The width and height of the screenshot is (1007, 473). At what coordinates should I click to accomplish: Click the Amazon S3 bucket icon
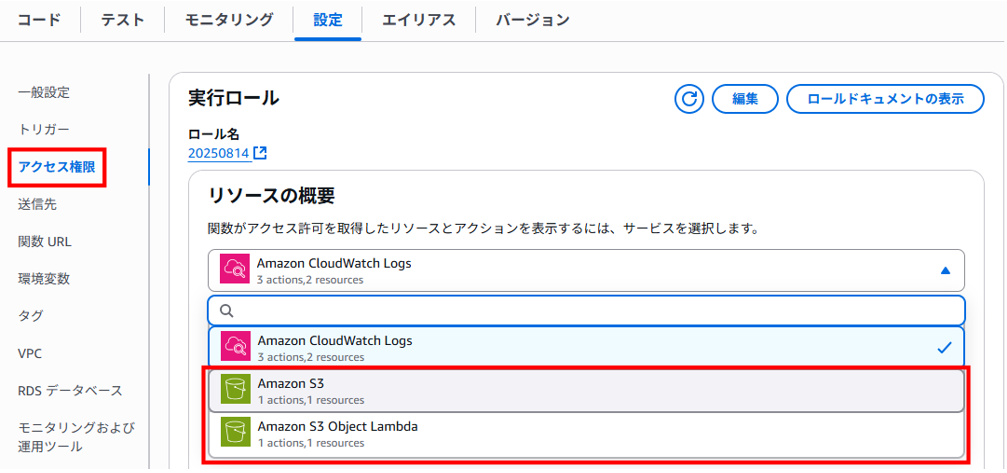coord(236,390)
